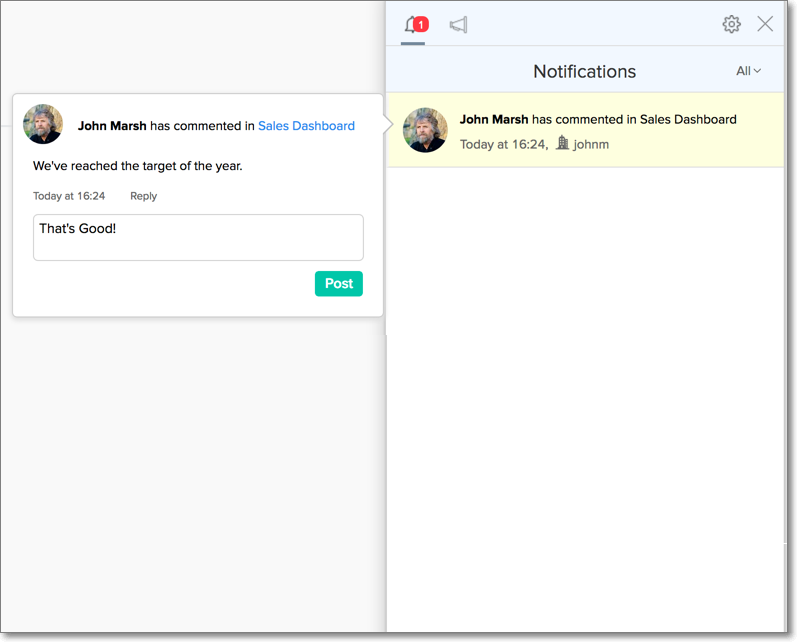Open notification settings gear
This screenshot has height=642, width=797.
point(732,24)
